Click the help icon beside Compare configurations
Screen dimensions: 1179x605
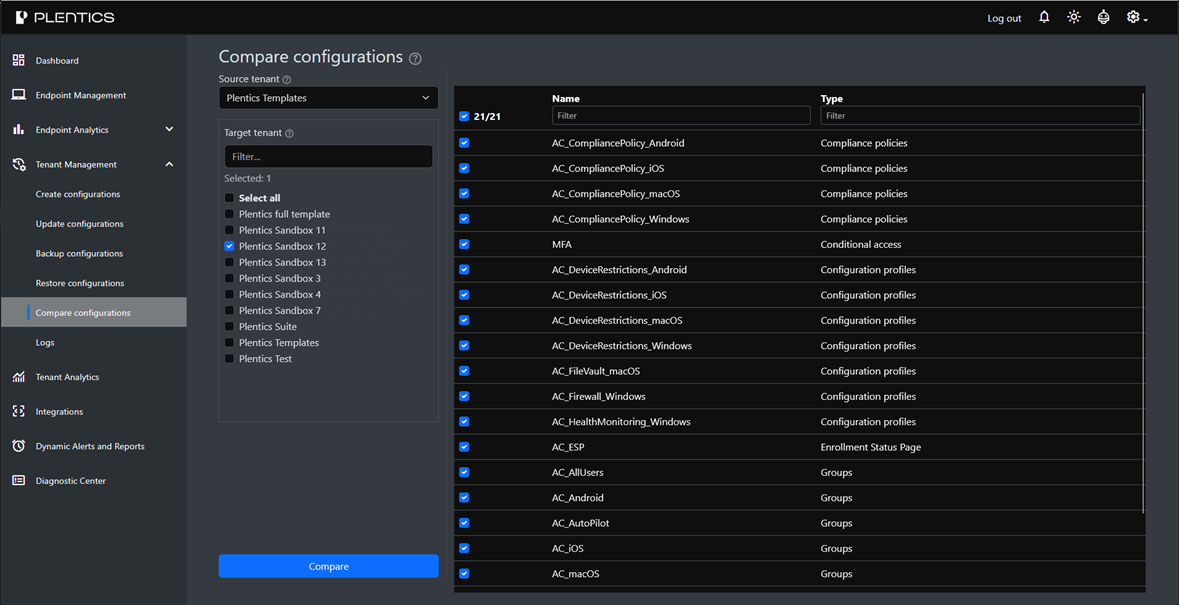coord(415,59)
